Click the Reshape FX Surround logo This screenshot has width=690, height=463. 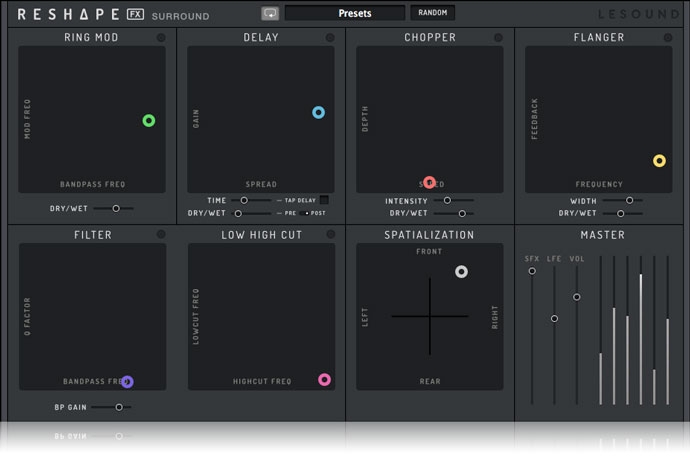pyautogui.click(x=110, y=15)
